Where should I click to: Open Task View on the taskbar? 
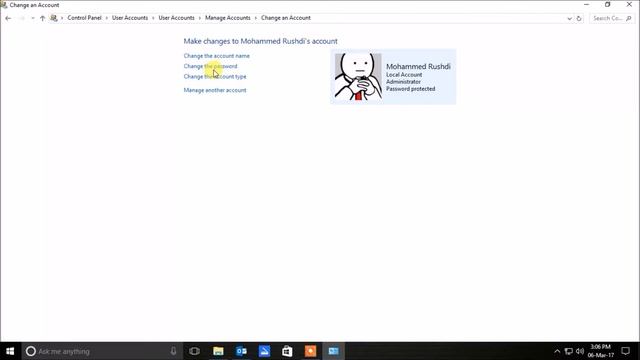tap(194, 351)
